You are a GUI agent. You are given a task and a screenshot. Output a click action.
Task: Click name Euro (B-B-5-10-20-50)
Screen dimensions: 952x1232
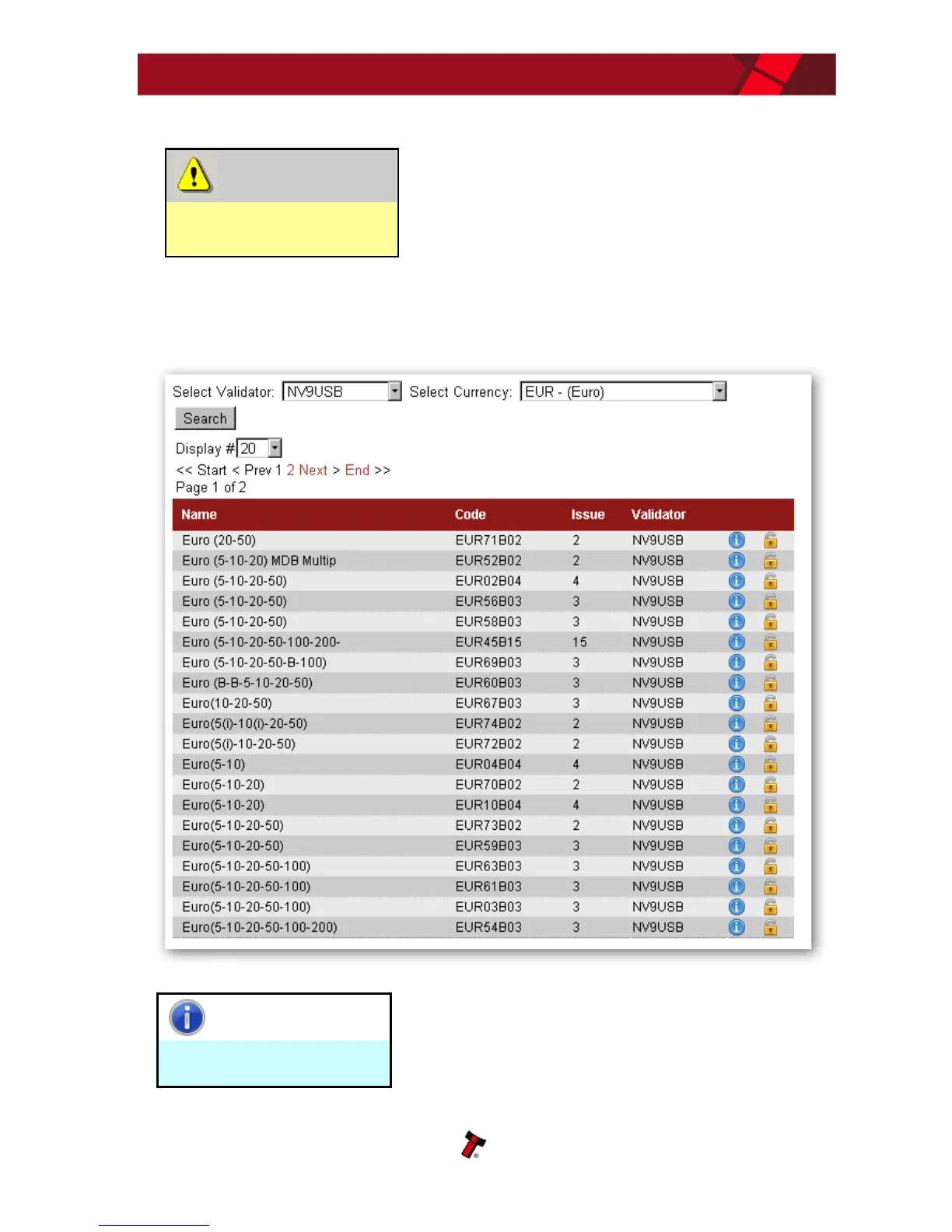click(x=247, y=682)
